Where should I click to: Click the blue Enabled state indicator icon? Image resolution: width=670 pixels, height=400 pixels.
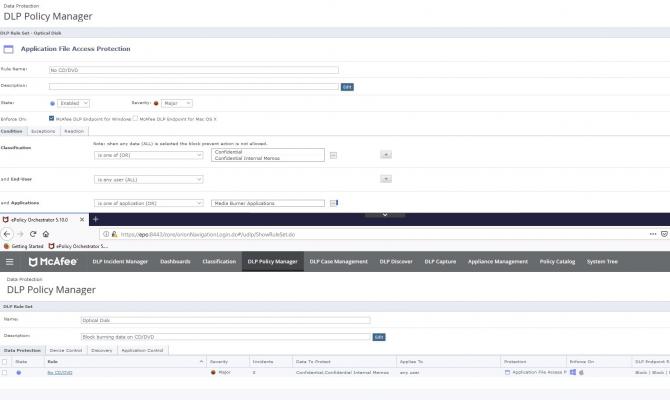[53, 103]
